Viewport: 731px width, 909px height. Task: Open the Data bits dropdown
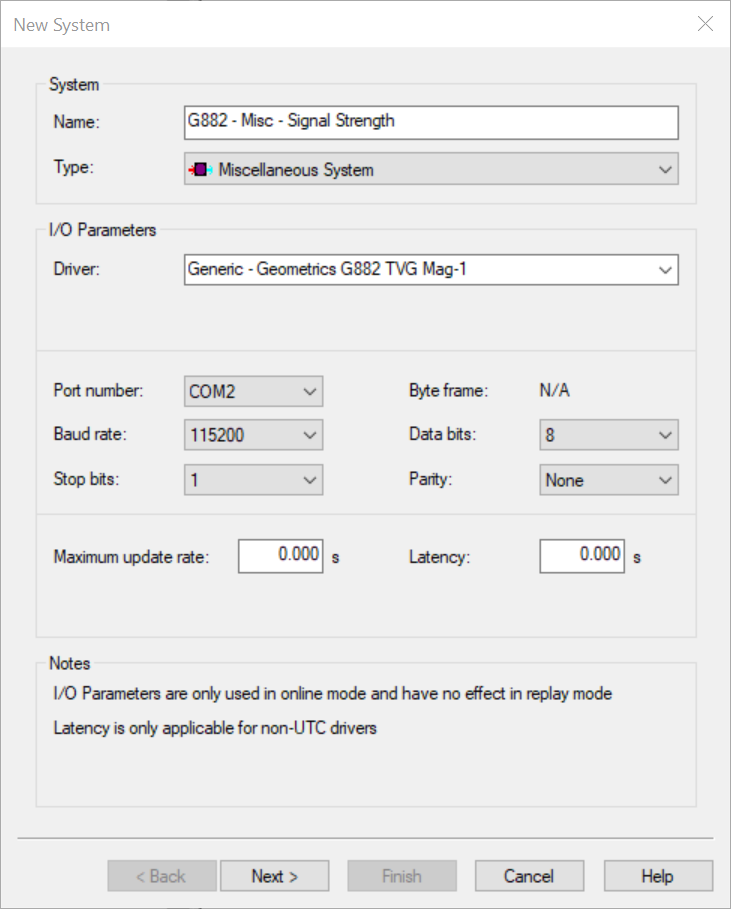608,435
